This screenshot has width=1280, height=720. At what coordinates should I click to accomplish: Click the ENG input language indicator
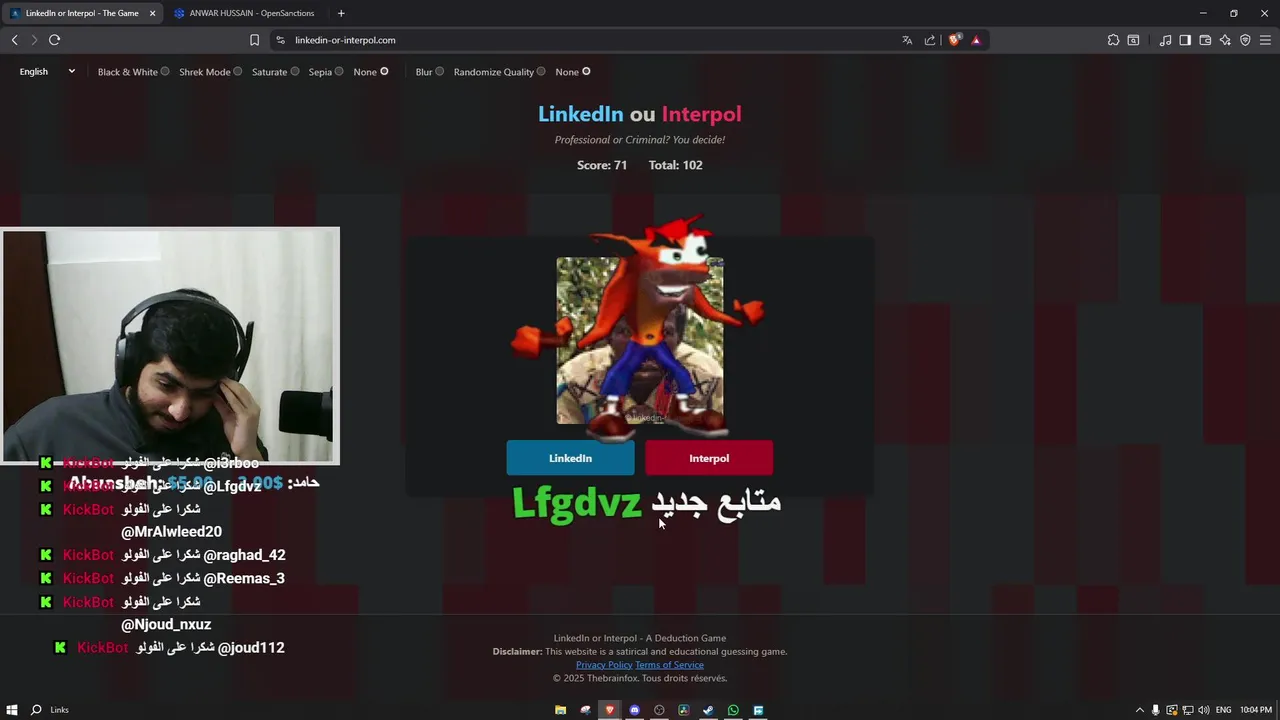click(1223, 710)
